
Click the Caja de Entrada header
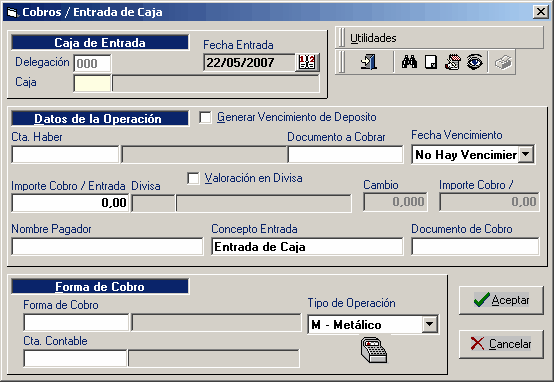point(100,43)
